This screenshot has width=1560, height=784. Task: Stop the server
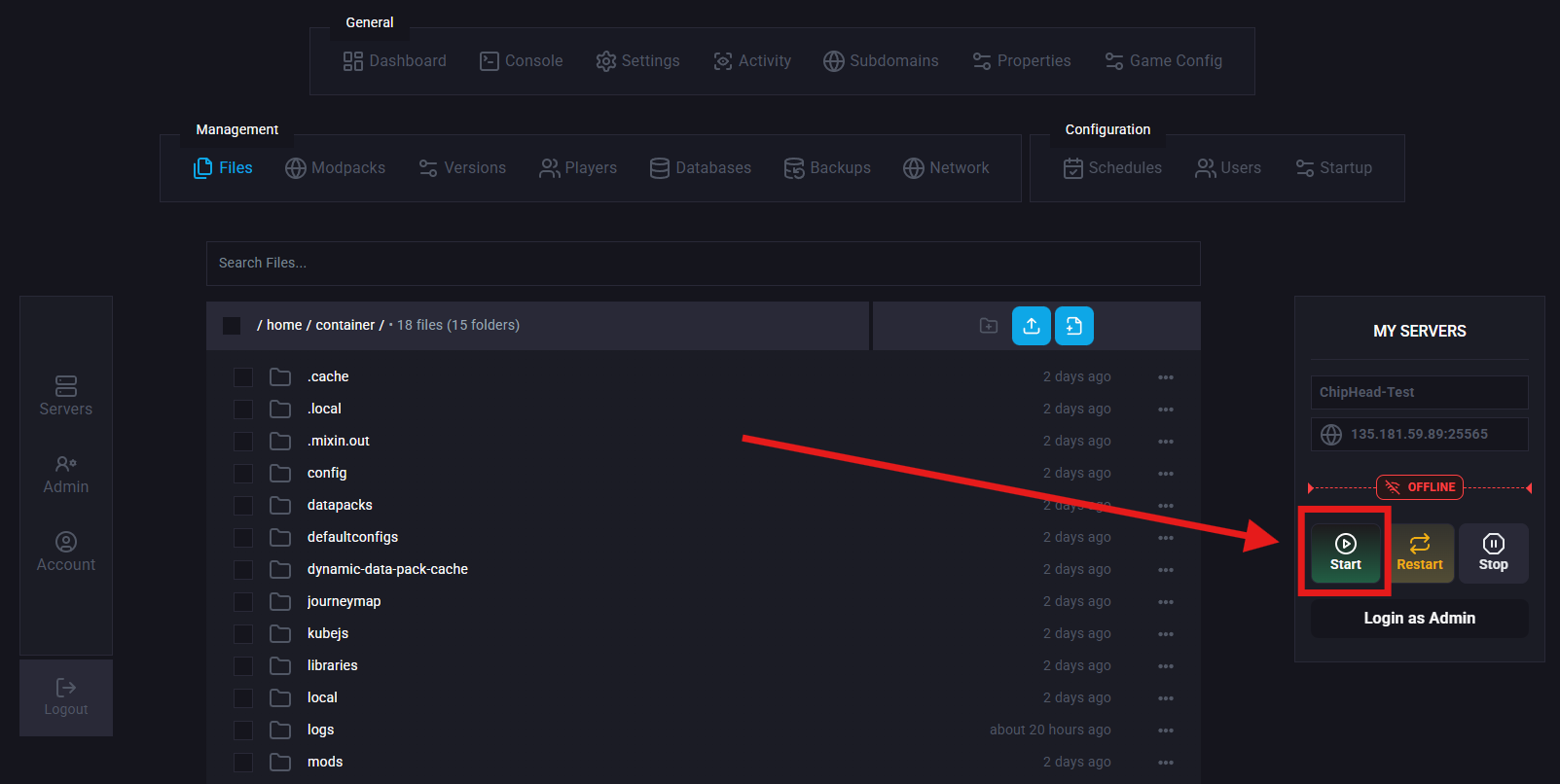click(x=1494, y=552)
